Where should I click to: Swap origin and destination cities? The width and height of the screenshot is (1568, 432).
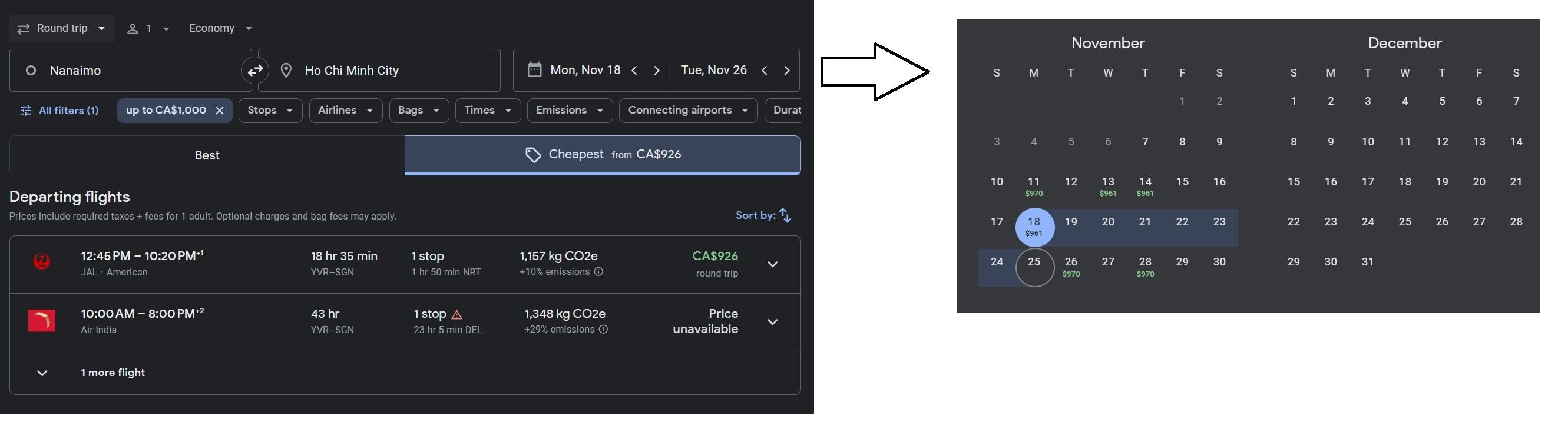click(255, 71)
